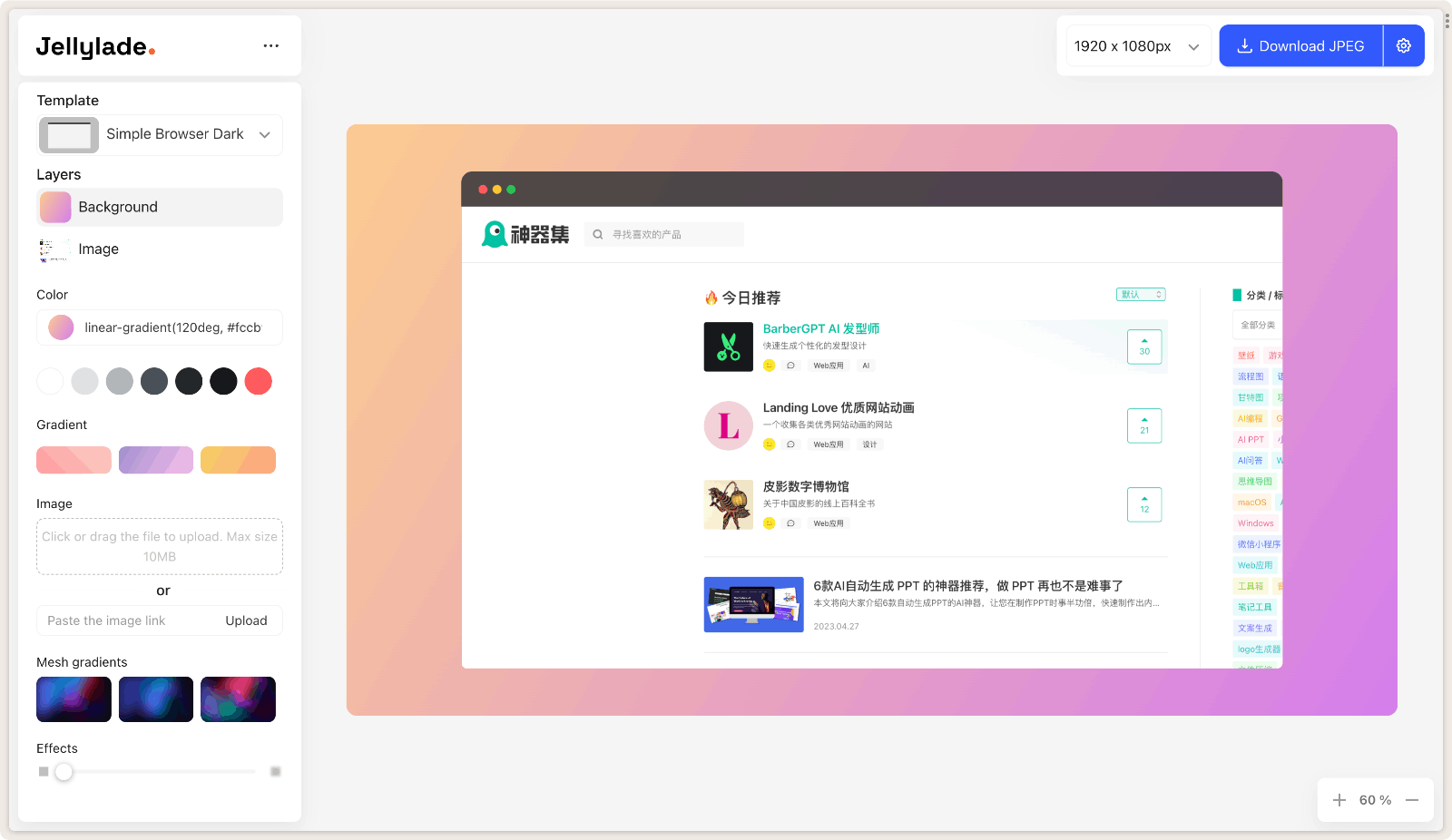The width and height of the screenshot is (1452, 840).
Task: Click the file upload drop zone
Action: point(159,546)
